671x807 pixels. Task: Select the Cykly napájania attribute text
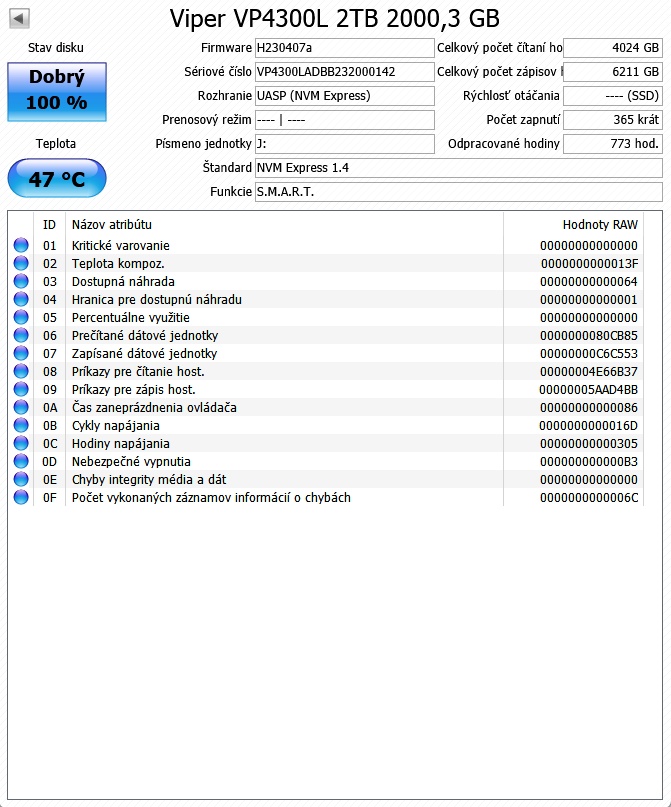115,426
